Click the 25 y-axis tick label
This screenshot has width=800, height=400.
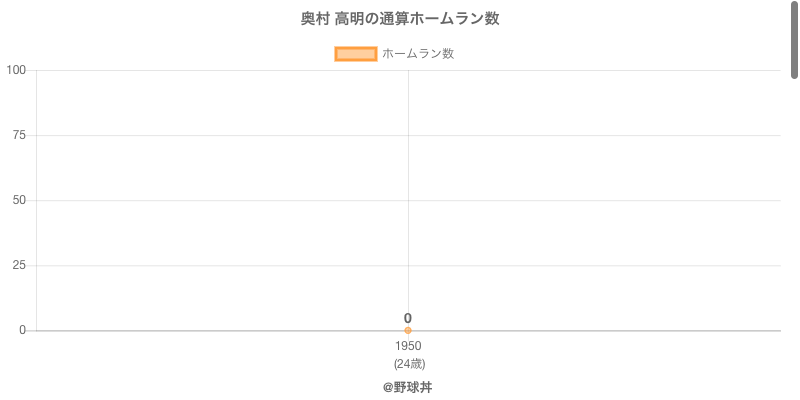click(20, 265)
